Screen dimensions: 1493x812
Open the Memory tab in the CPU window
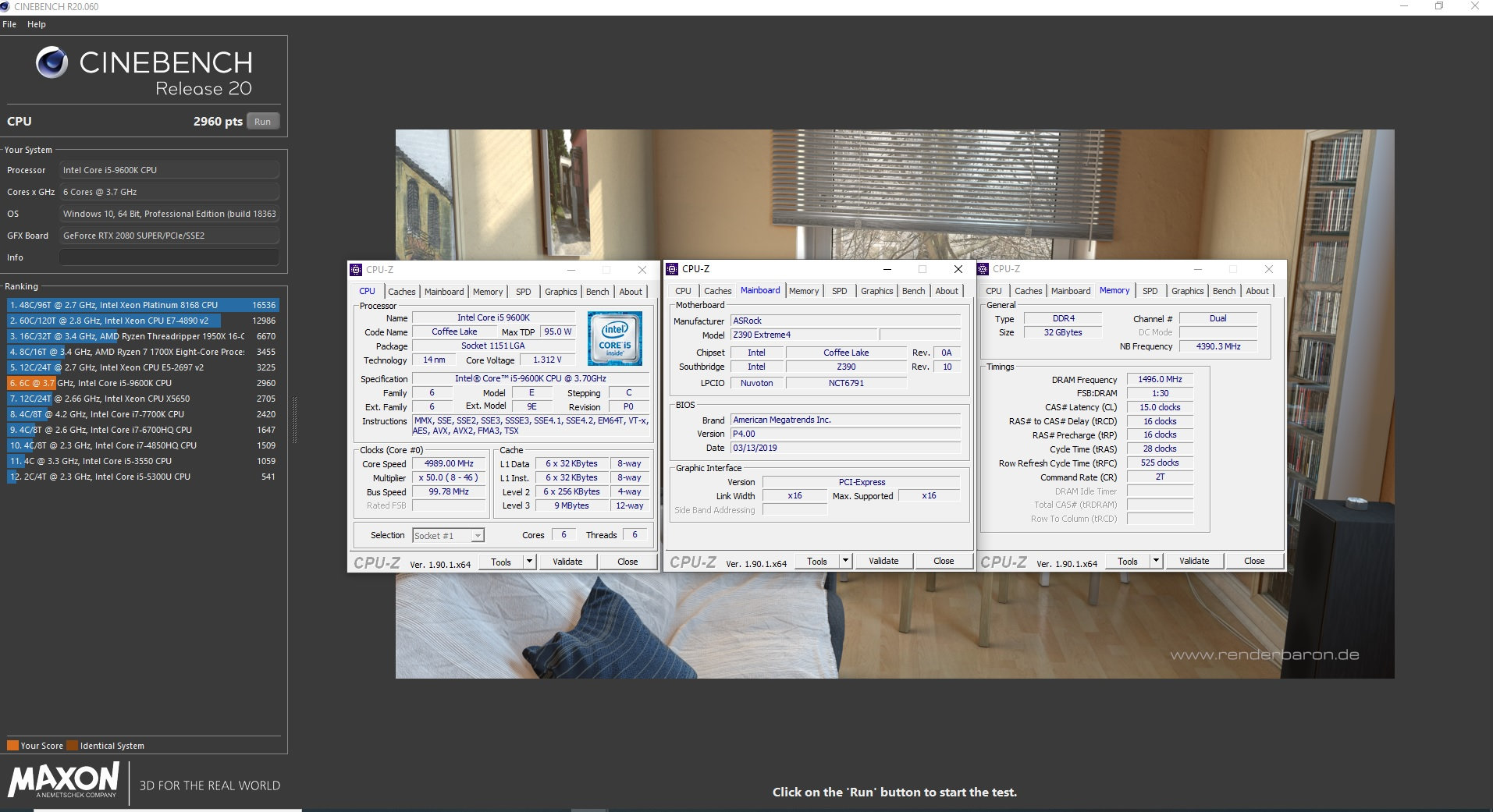(x=488, y=292)
